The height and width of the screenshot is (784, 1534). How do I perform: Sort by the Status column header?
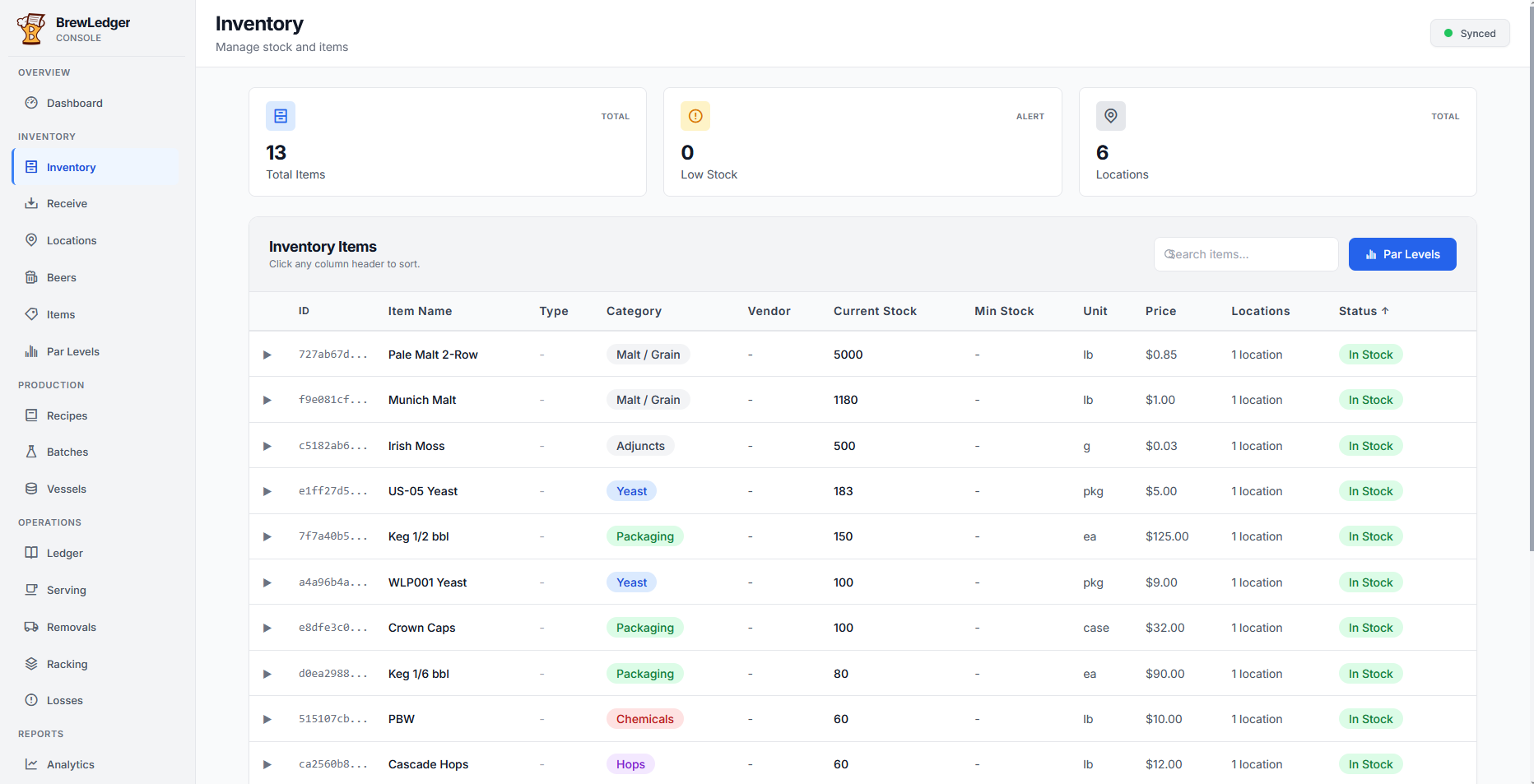tap(1363, 311)
